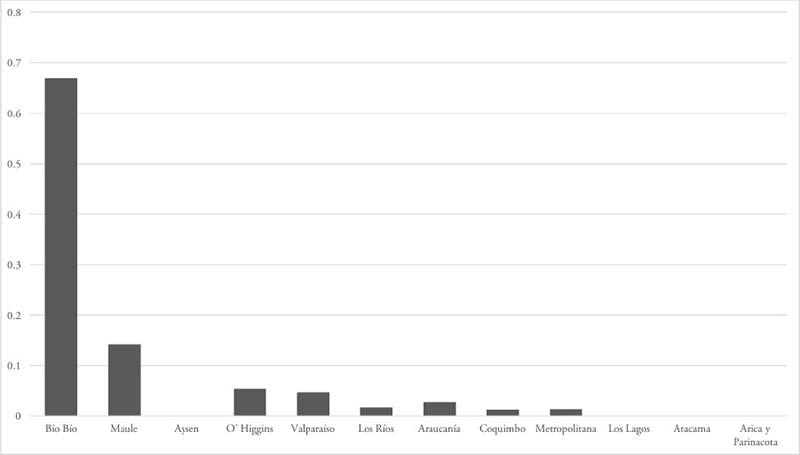Click the Bío Bío axis label
This screenshot has width=800, height=455.
(61, 430)
